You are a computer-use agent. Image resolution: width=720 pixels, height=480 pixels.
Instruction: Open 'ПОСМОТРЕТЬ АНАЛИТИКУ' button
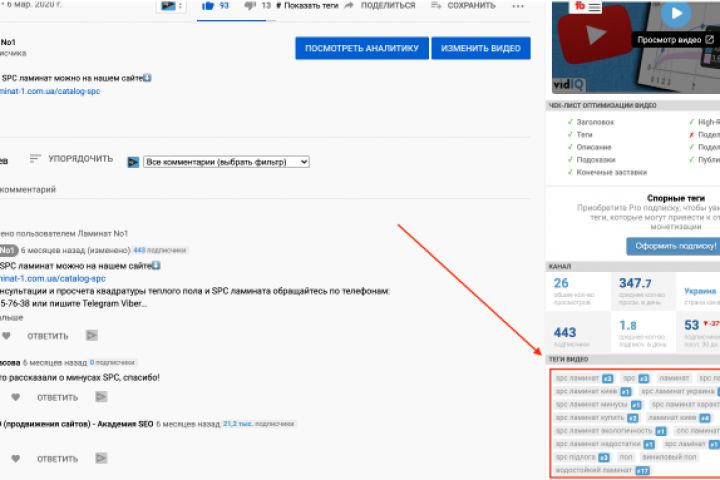(362, 48)
